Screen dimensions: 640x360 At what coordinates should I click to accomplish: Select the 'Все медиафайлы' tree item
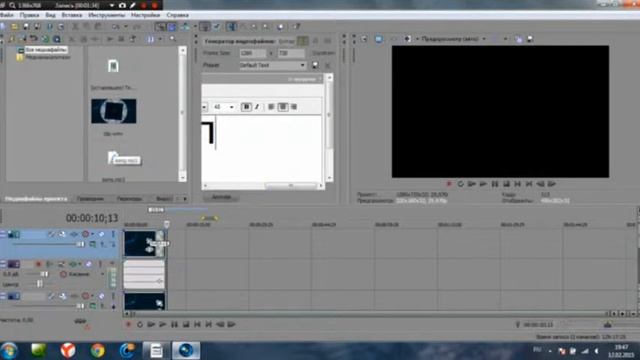(x=46, y=50)
